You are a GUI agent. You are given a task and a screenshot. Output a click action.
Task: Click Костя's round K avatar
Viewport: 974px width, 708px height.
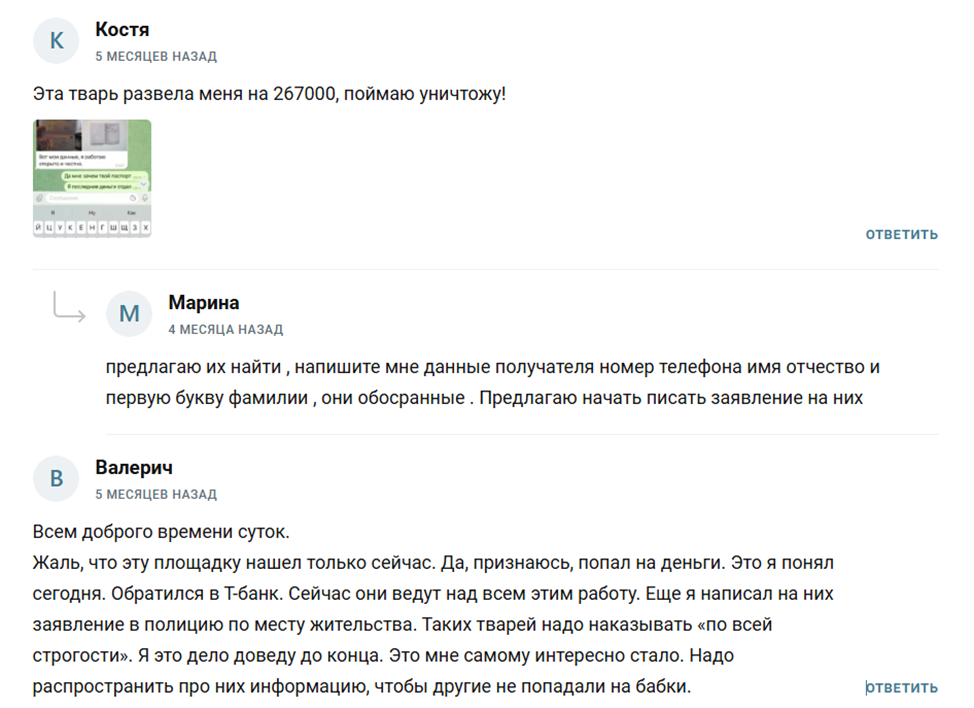click(56, 41)
